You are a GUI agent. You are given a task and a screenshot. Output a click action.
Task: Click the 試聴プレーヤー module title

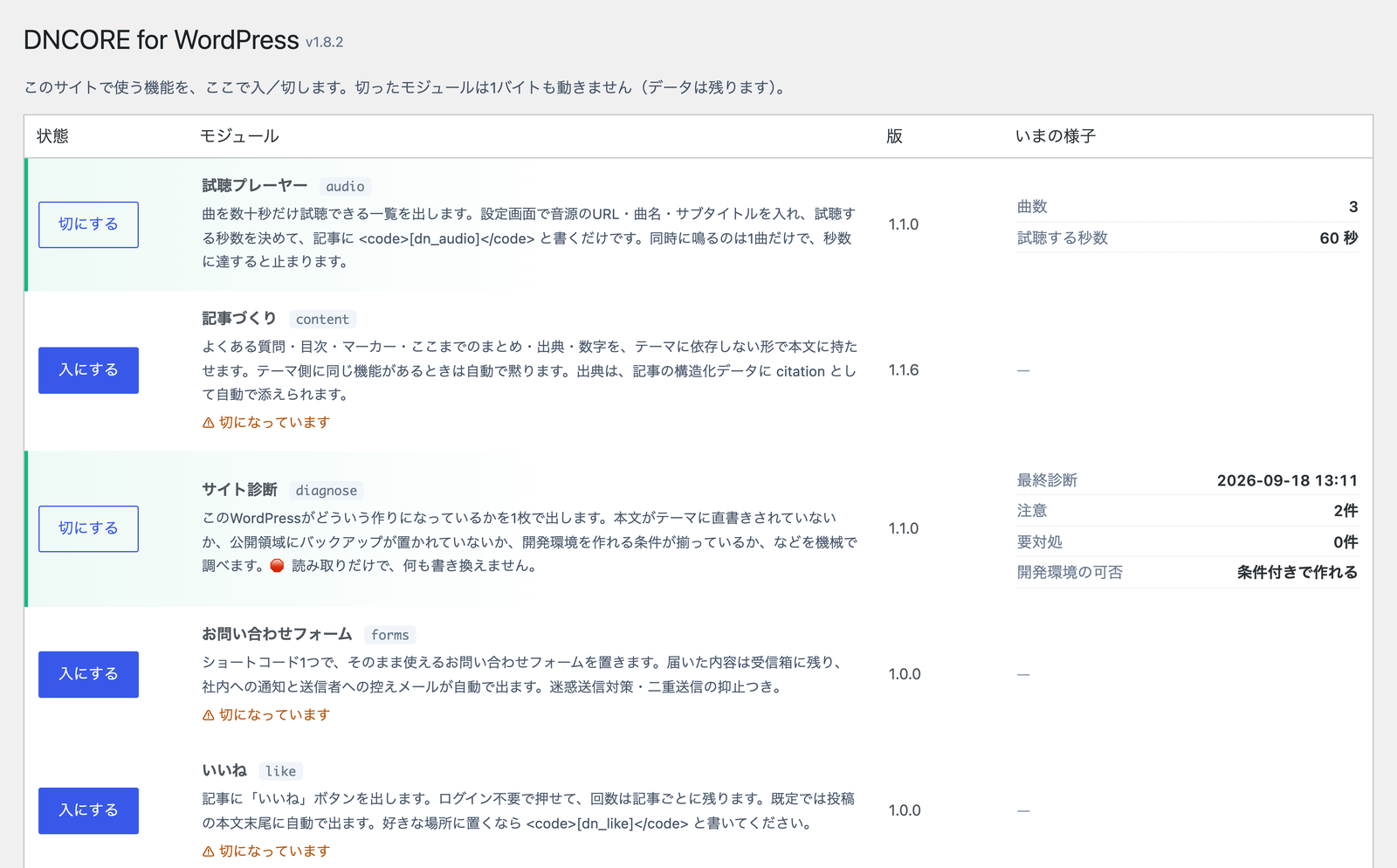click(255, 185)
